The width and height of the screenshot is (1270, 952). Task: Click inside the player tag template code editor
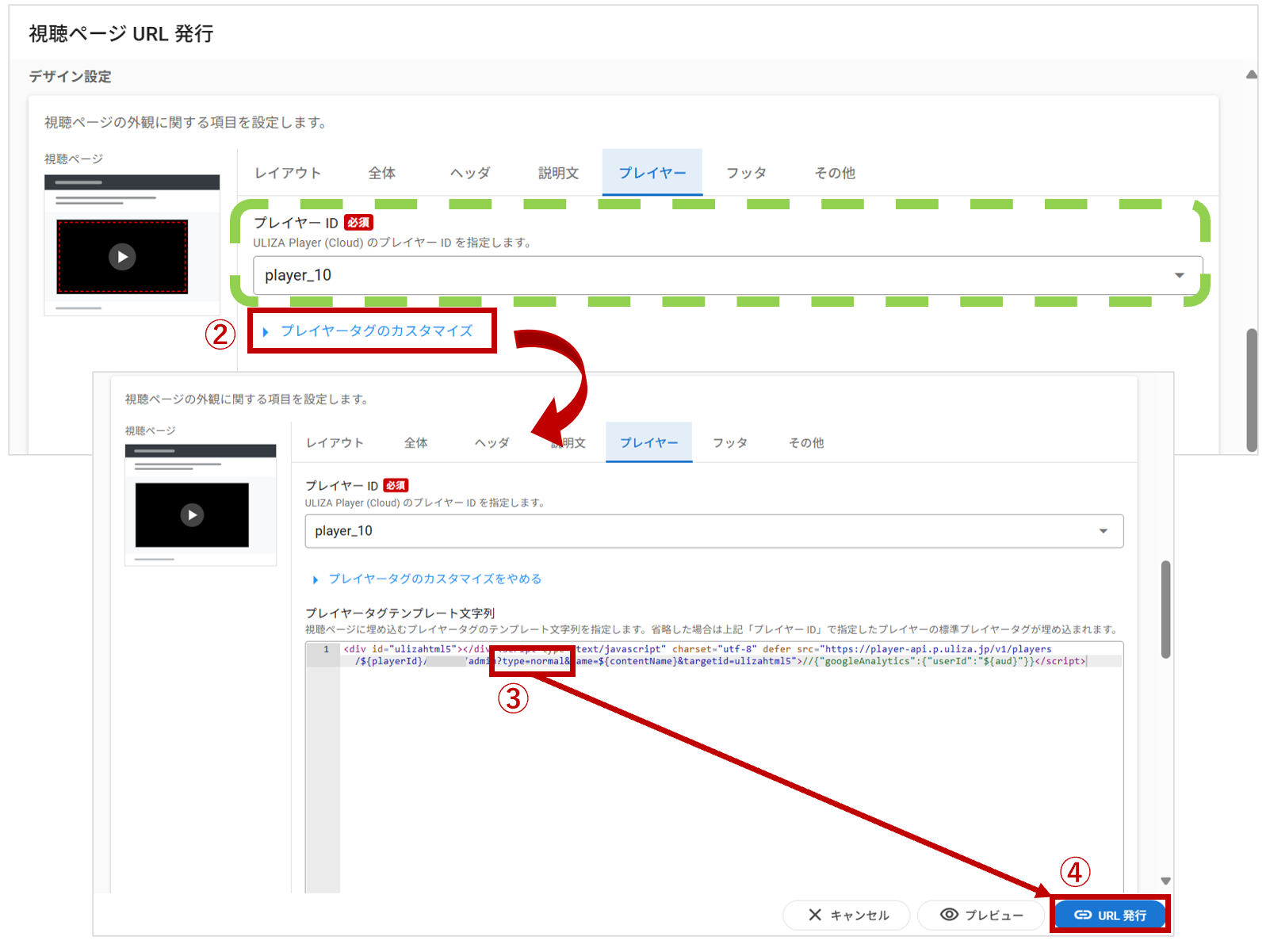(713, 761)
